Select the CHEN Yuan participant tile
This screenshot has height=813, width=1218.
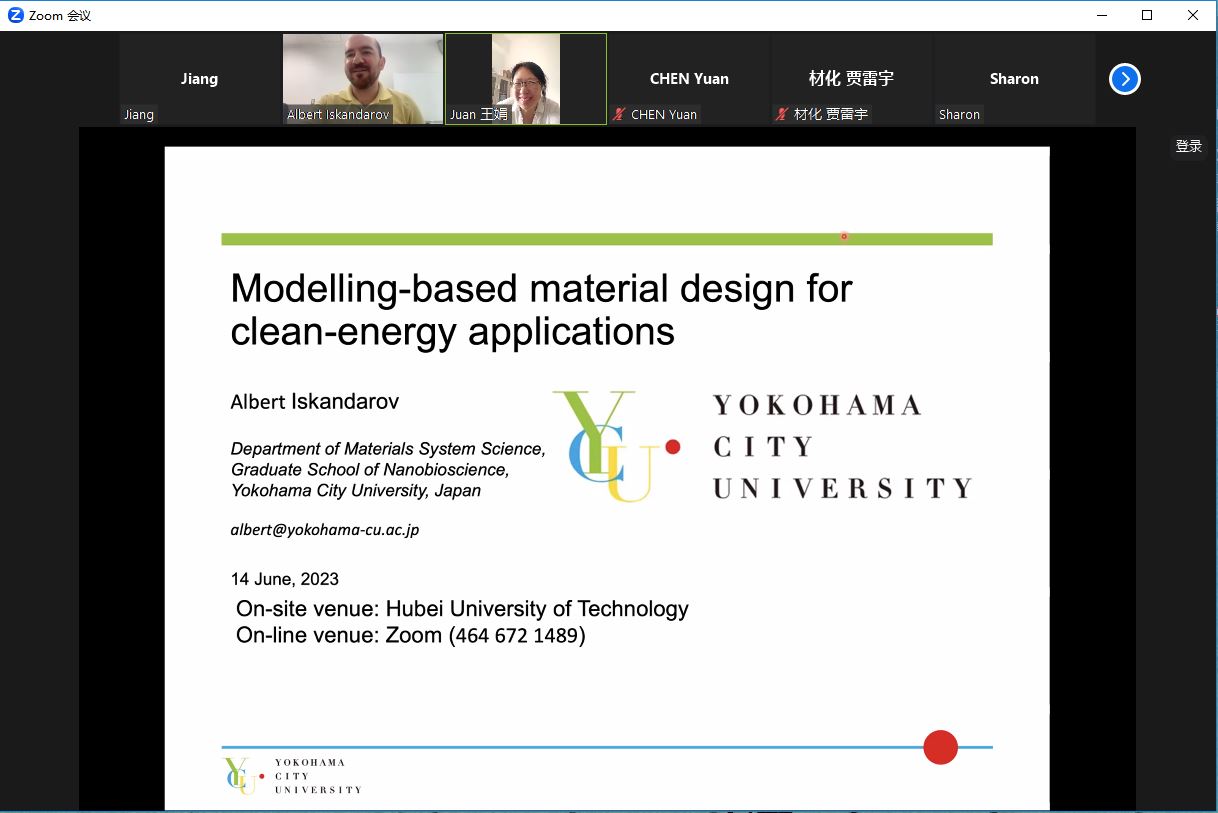point(689,78)
